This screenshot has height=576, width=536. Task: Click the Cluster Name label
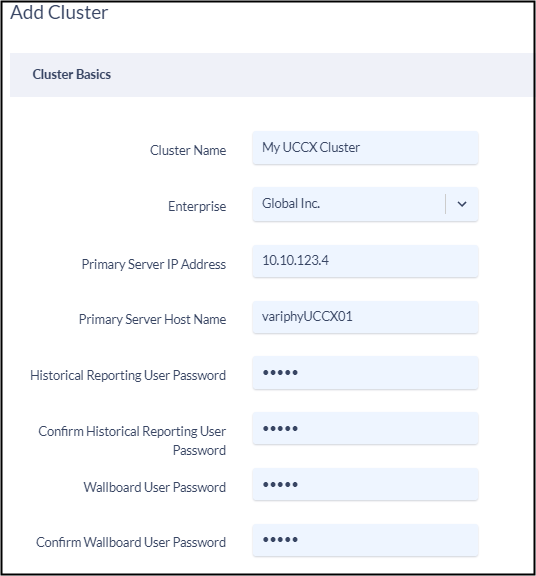[188, 150]
